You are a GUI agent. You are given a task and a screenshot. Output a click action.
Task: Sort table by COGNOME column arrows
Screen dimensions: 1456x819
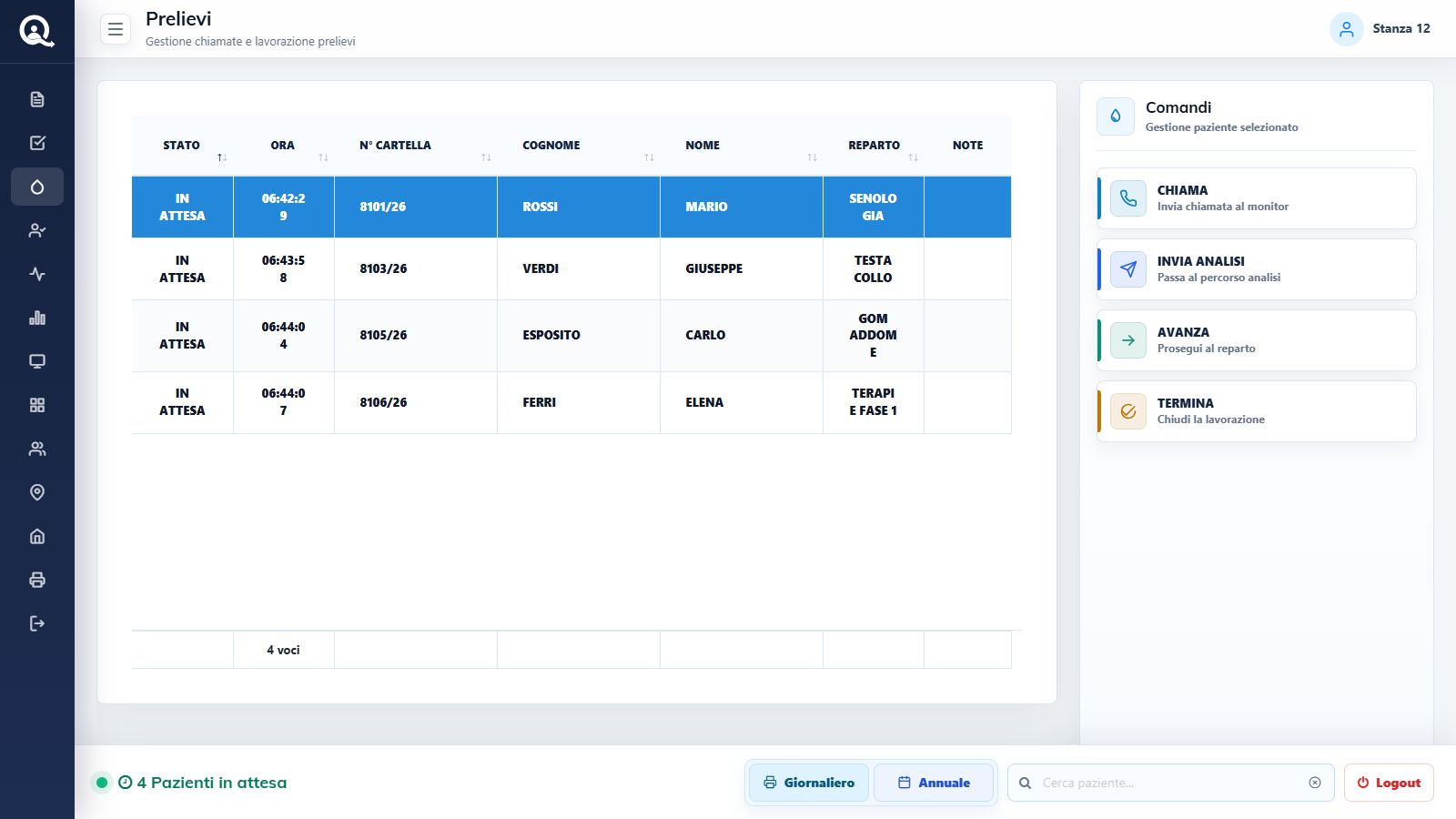(x=649, y=157)
